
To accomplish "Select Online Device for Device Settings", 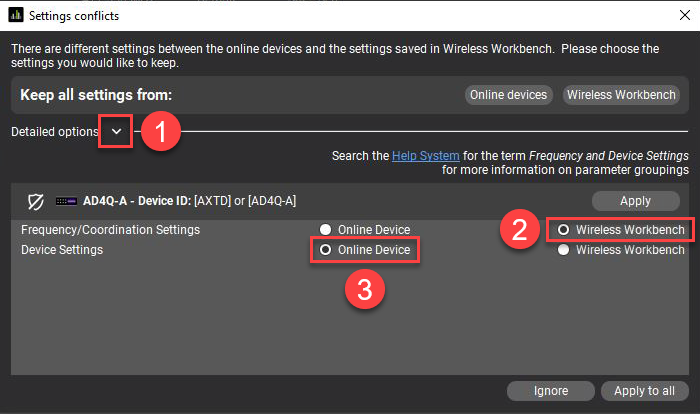I will point(325,250).
